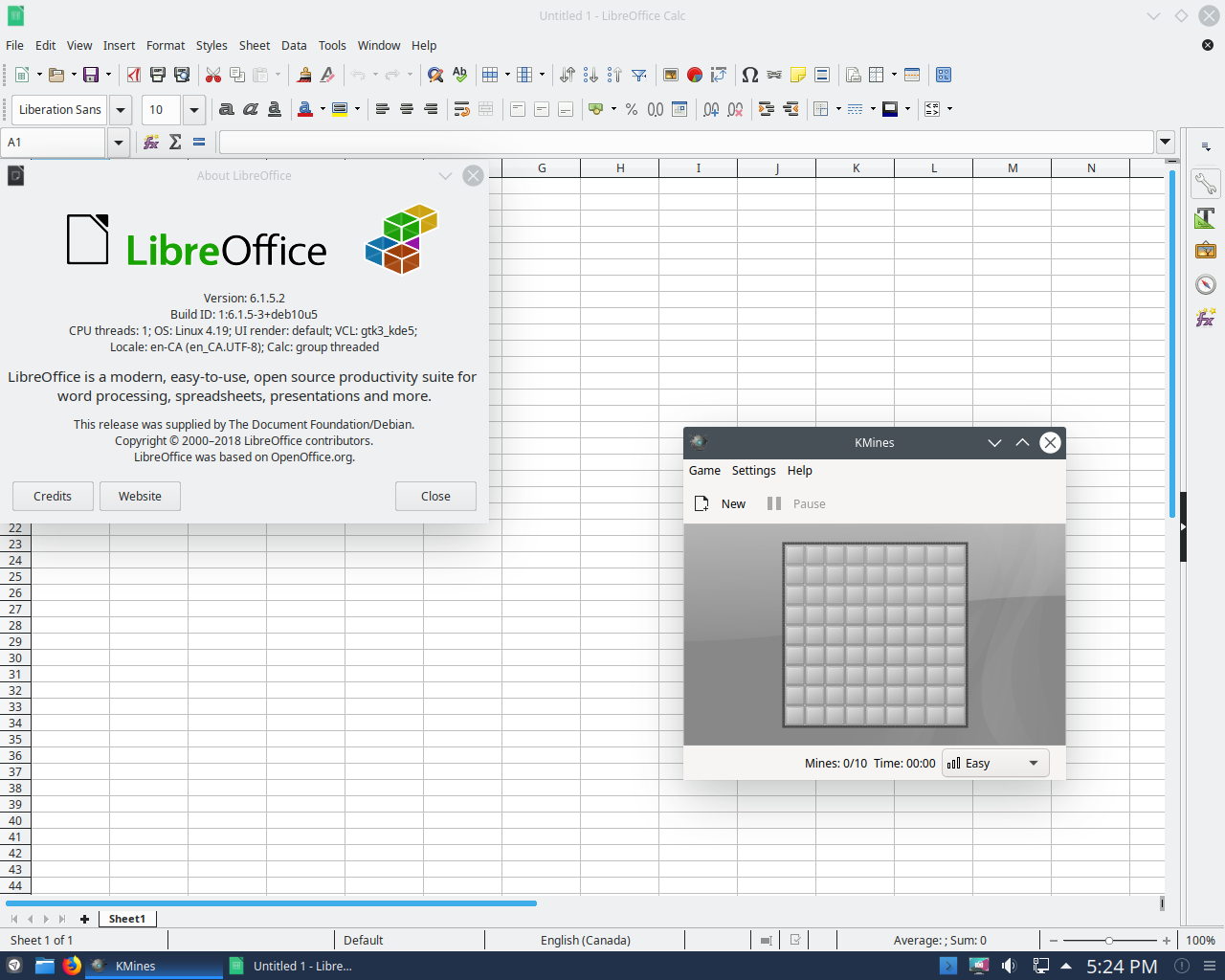The image size is (1225, 980).
Task: Insert a special character with the Omega icon
Action: (750, 75)
